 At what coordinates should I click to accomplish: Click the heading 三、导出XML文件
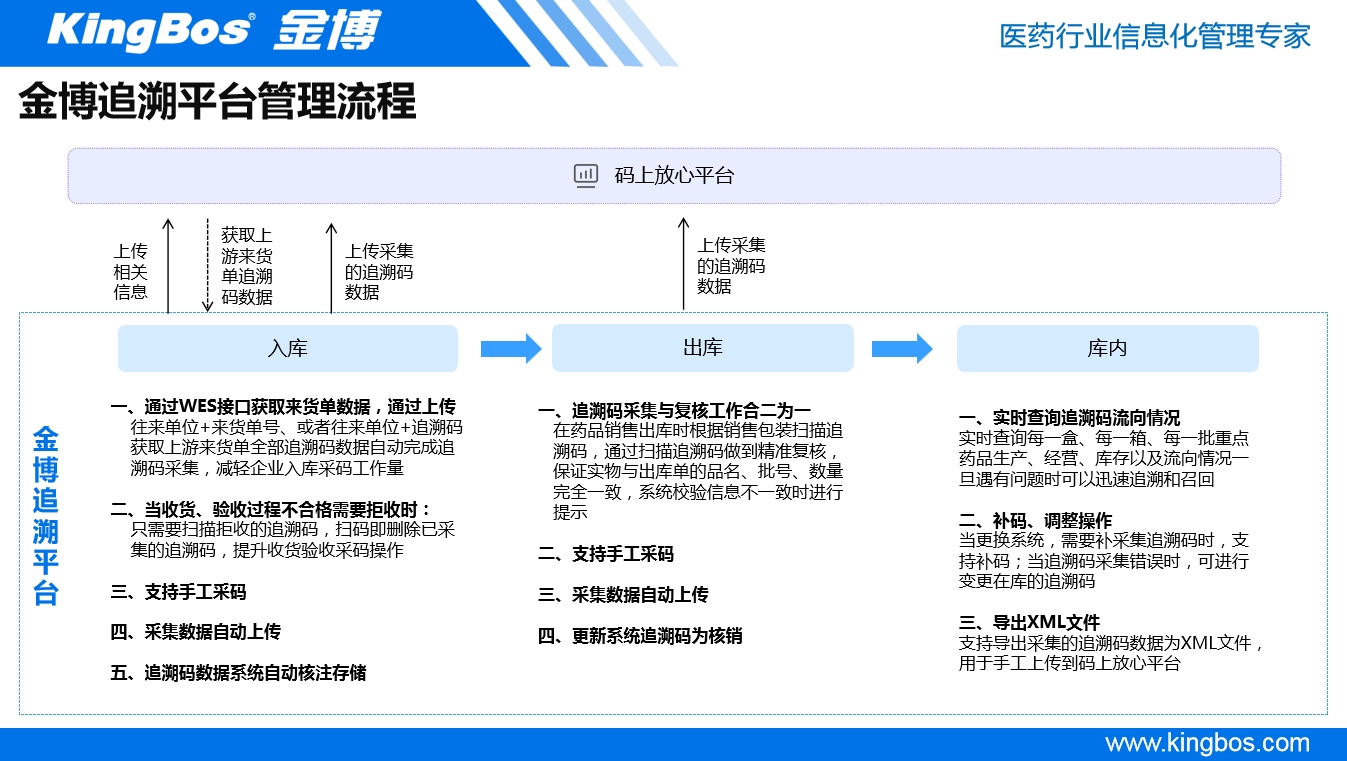tap(1029, 623)
